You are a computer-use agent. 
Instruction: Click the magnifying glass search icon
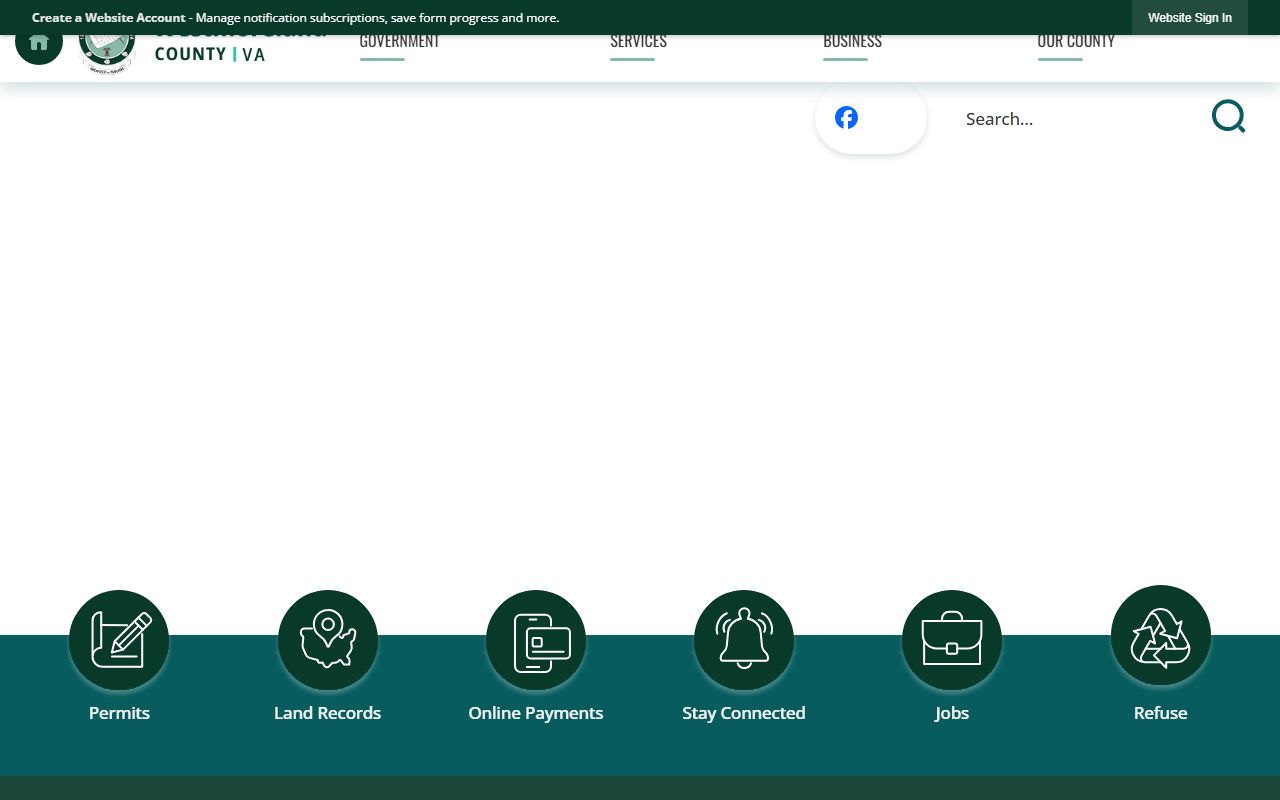pyautogui.click(x=1228, y=117)
